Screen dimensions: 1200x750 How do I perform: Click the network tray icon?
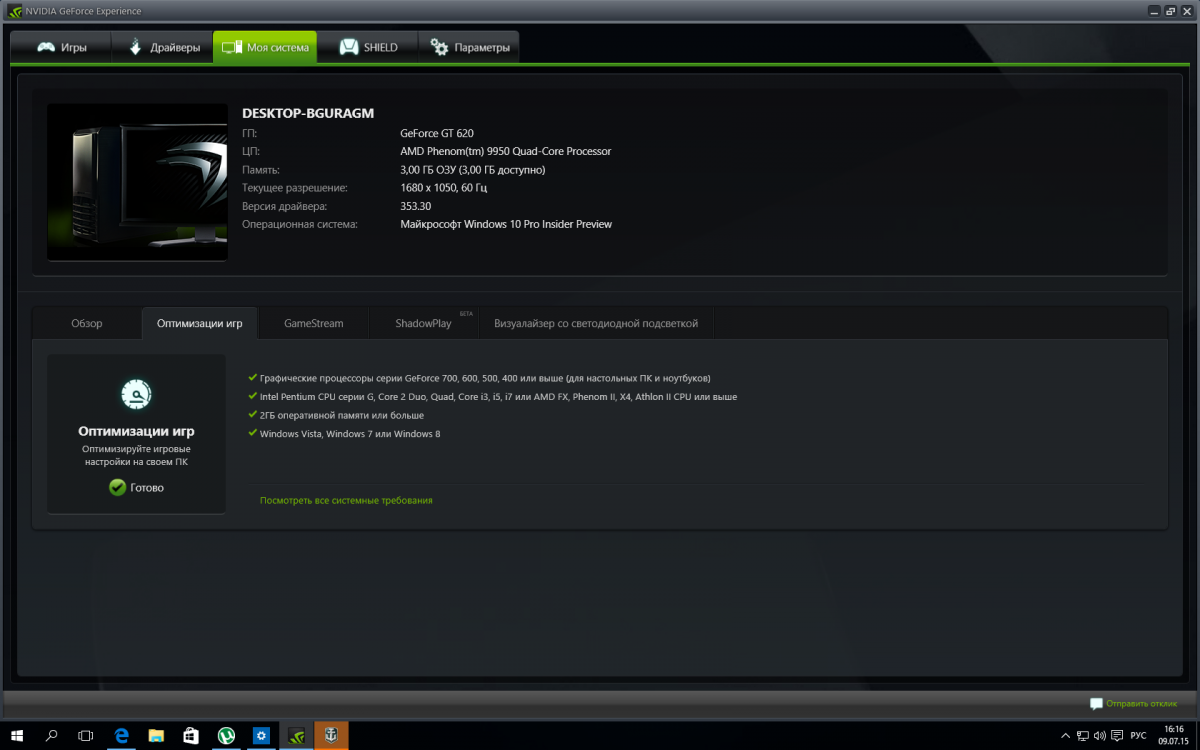point(1083,736)
